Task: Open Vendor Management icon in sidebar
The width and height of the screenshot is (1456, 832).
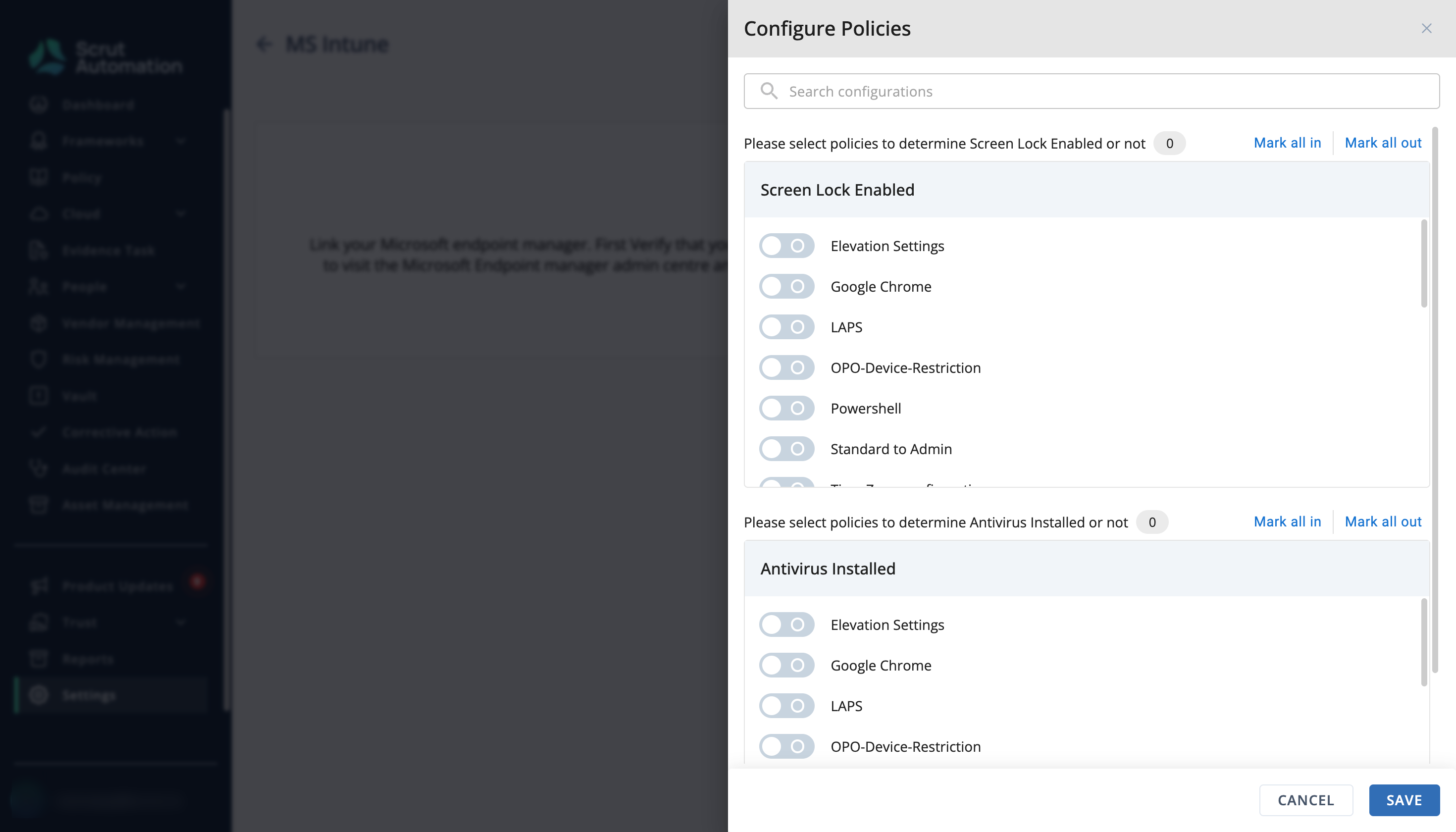Action: point(39,323)
